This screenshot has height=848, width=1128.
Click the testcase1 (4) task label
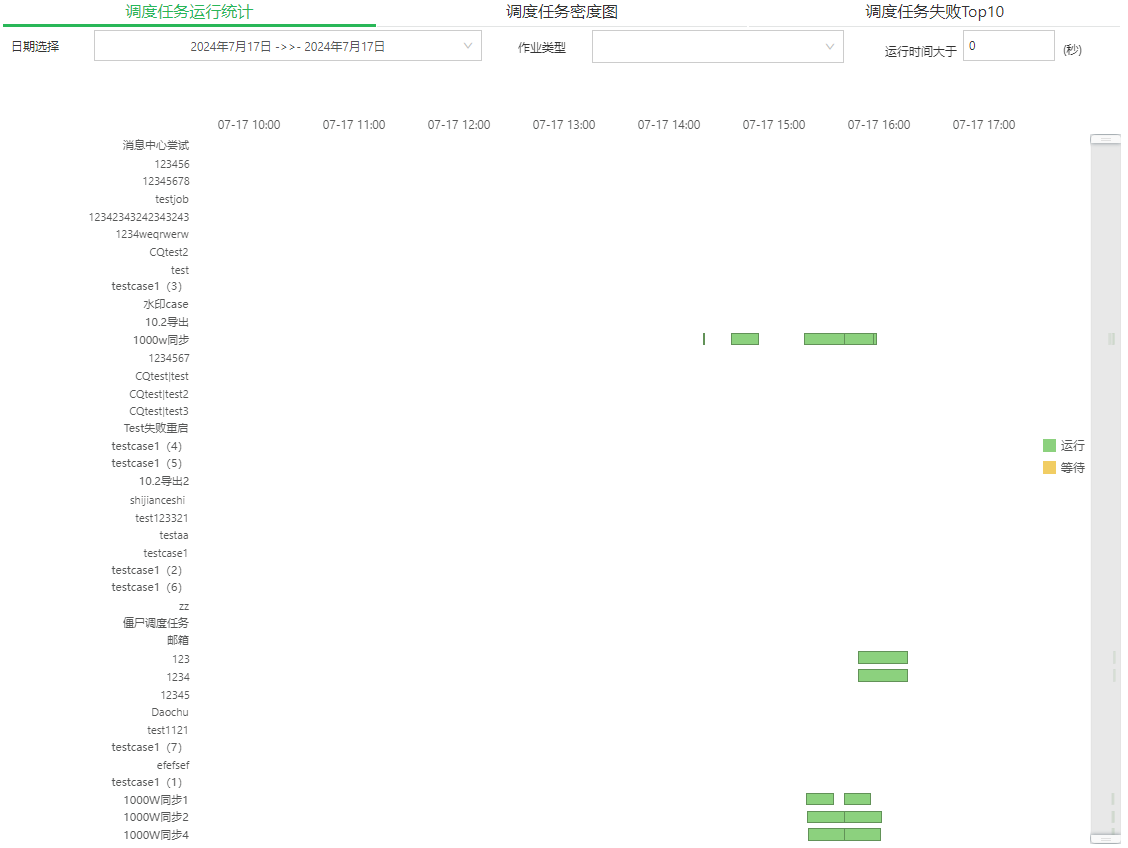pos(147,446)
